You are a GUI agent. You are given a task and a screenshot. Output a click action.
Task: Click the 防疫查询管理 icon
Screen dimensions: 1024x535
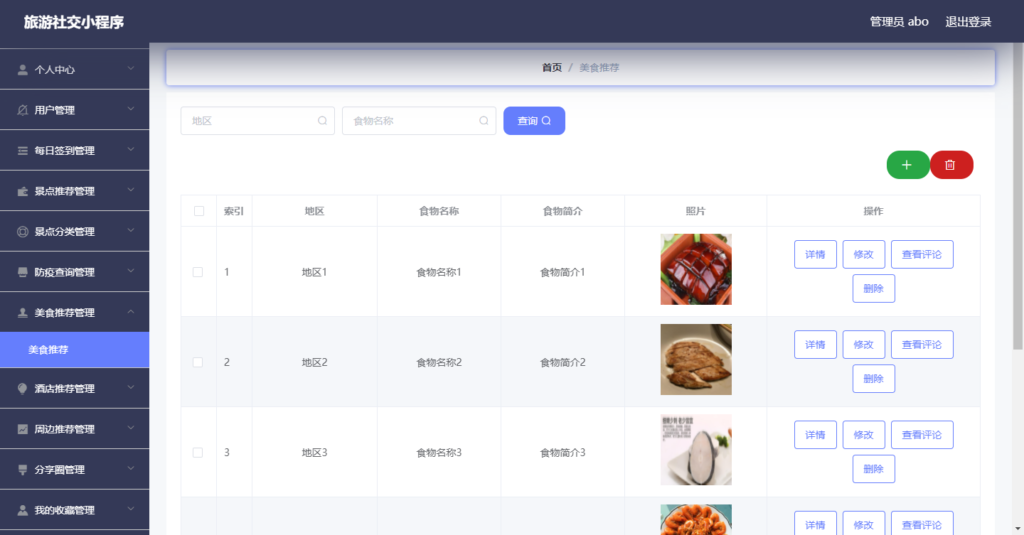(23, 272)
